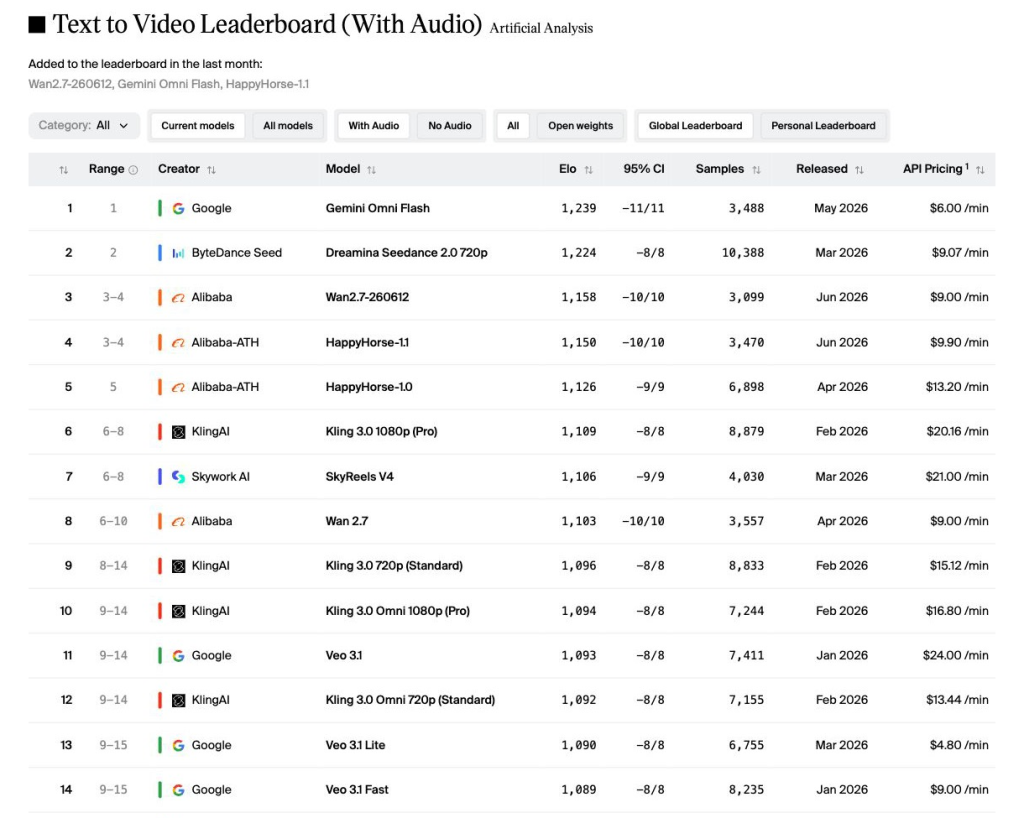1024x818 pixels.
Task: Click the Elo value 1,089
Action: coord(579,790)
